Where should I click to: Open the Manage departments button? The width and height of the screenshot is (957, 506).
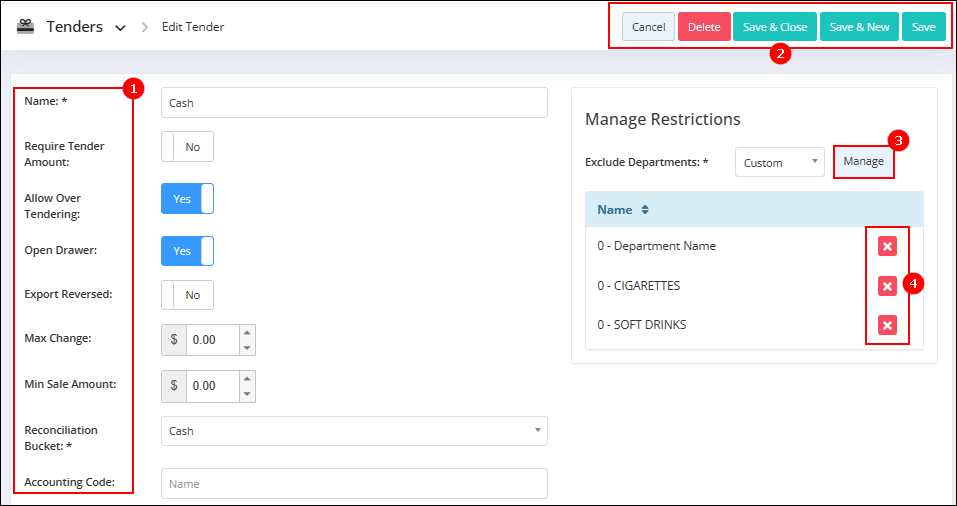864,161
